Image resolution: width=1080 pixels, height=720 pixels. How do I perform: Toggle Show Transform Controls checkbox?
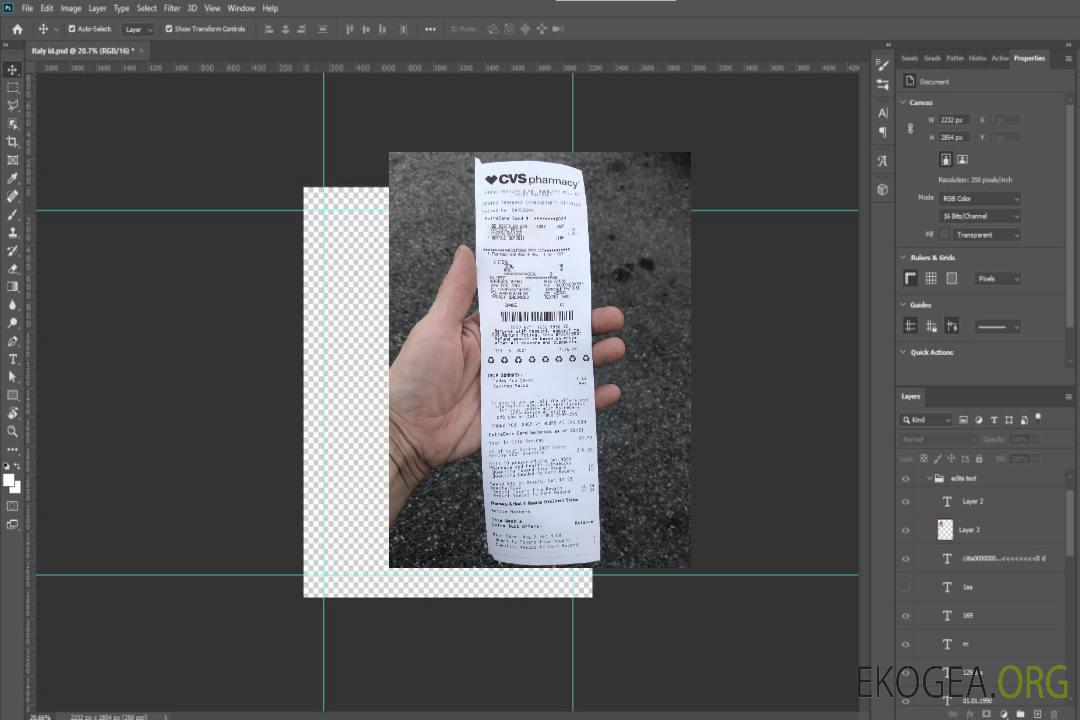click(169, 29)
